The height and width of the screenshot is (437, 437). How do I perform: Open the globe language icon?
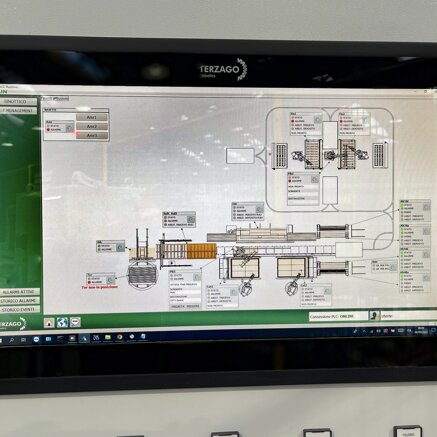(x=62, y=322)
